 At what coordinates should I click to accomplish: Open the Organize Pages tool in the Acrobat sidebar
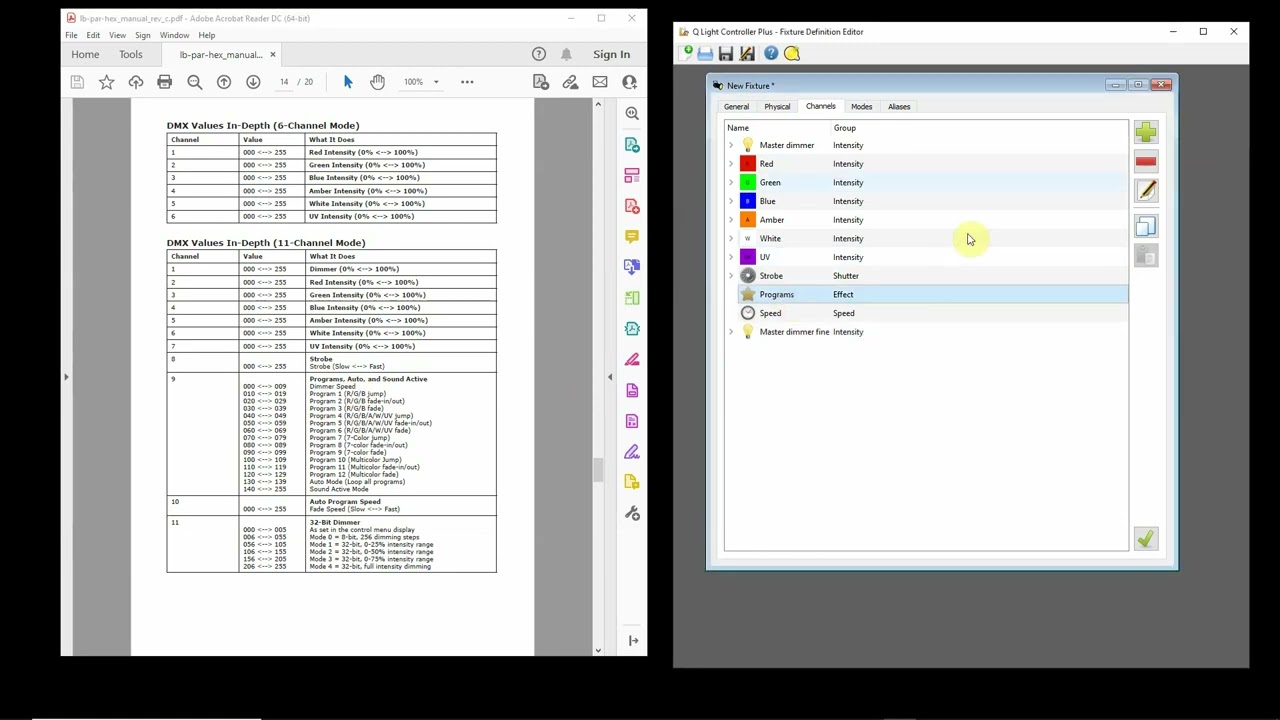point(632,298)
